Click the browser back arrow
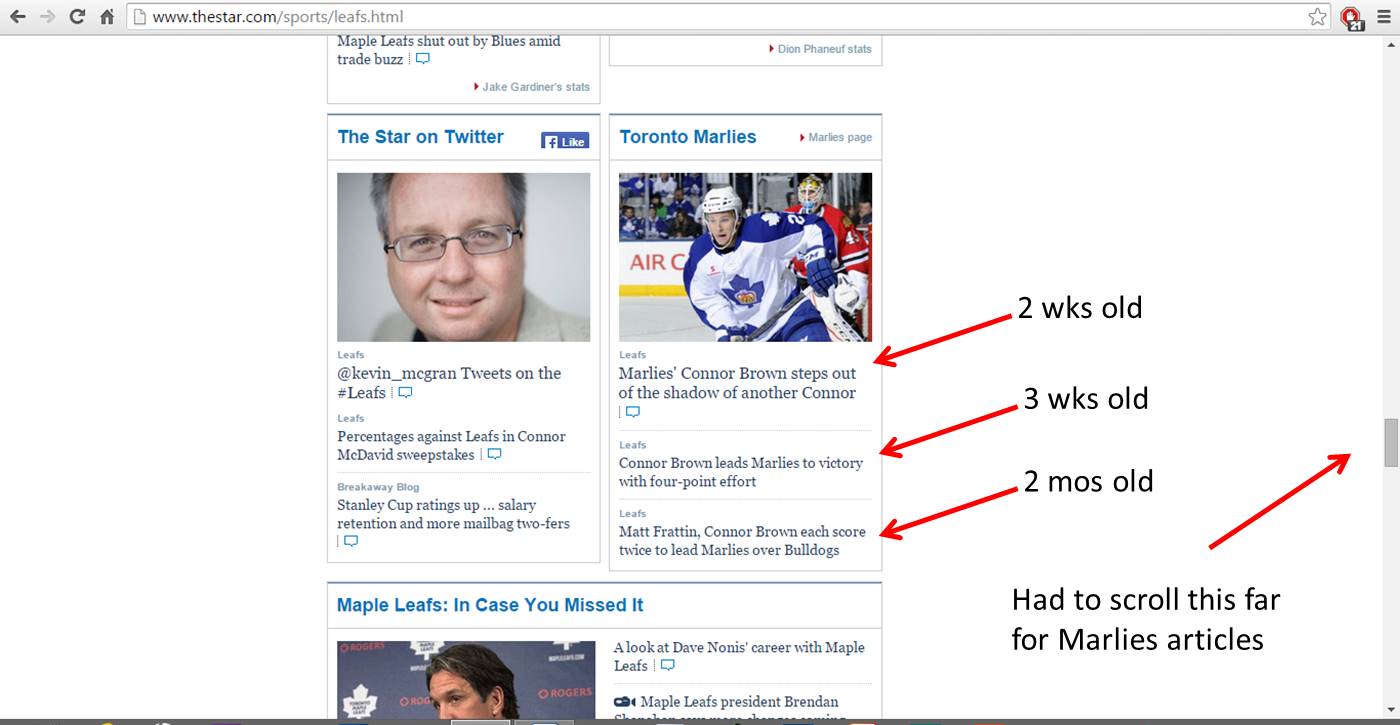Viewport: 1400px width, 725px height. pos(17,17)
